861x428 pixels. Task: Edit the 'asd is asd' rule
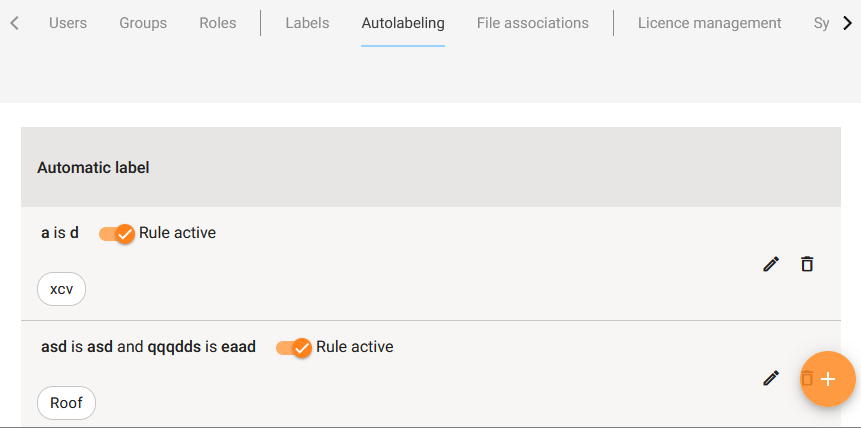(771, 378)
